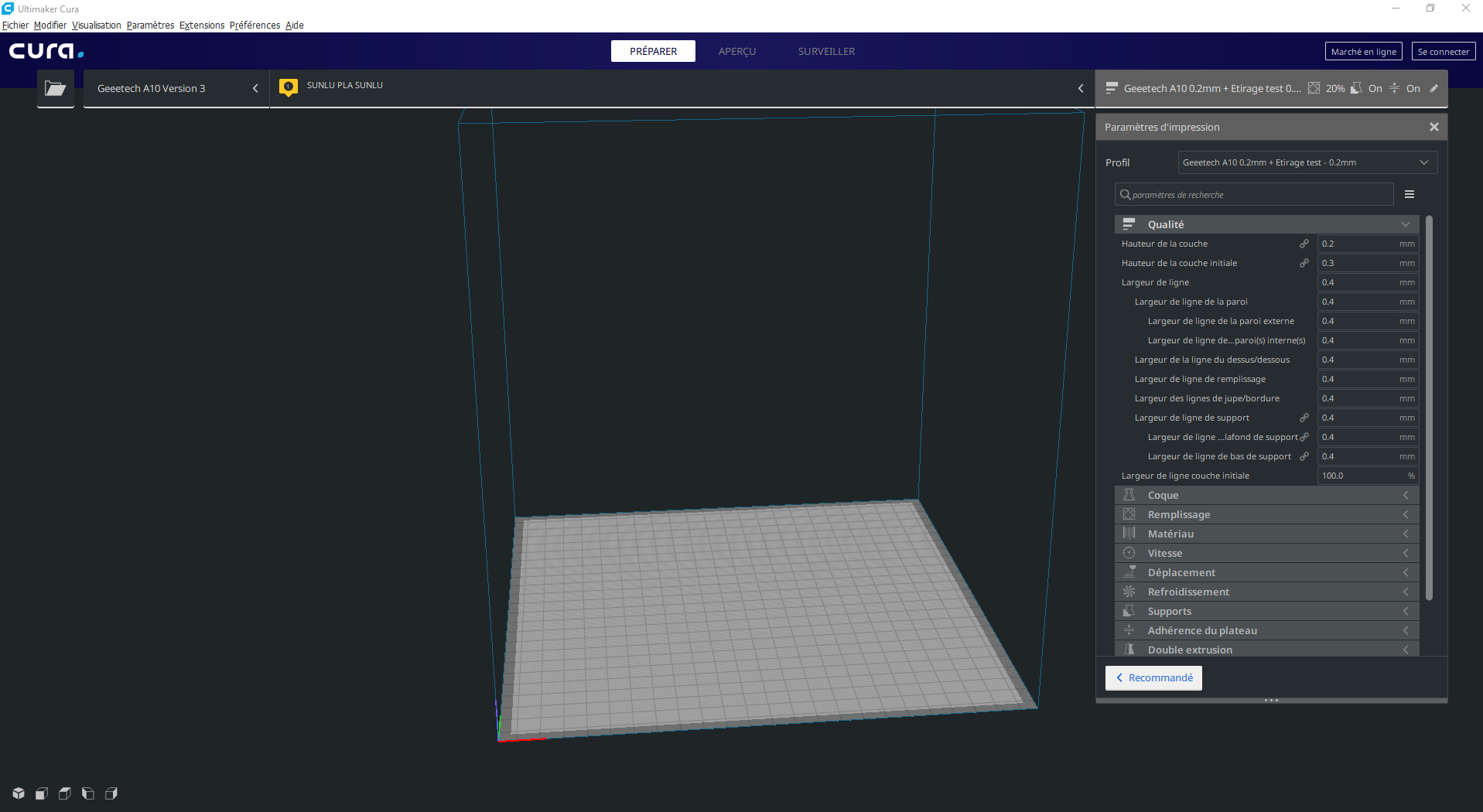Close the Paramètres d'impression panel
The height and width of the screenshot is (812, 1483).
point(1434,127)
